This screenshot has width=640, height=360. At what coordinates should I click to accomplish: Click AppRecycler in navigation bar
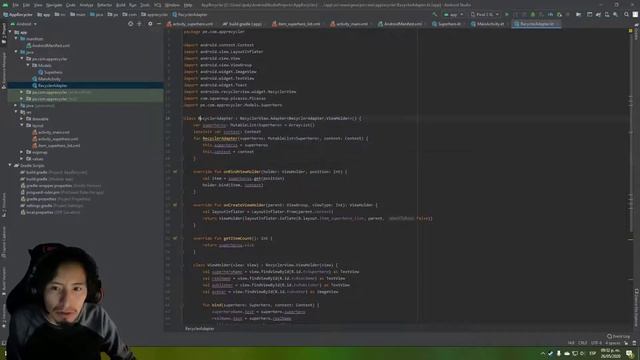click(x=18, y=14)
